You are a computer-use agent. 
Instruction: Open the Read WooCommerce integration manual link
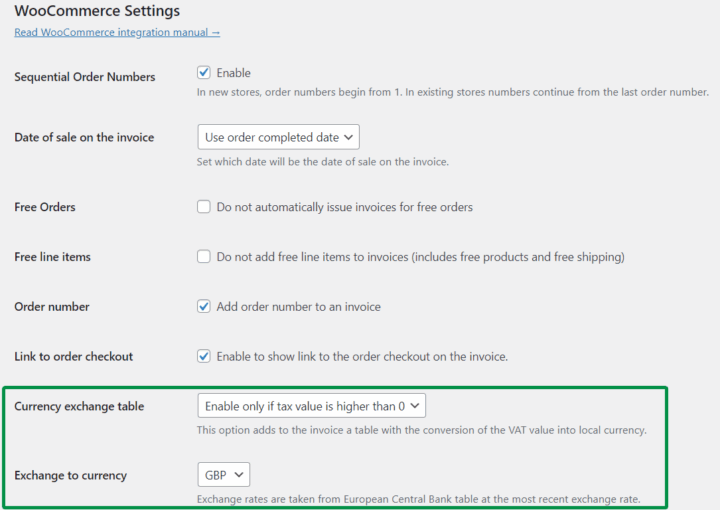[x=117, y=32]
